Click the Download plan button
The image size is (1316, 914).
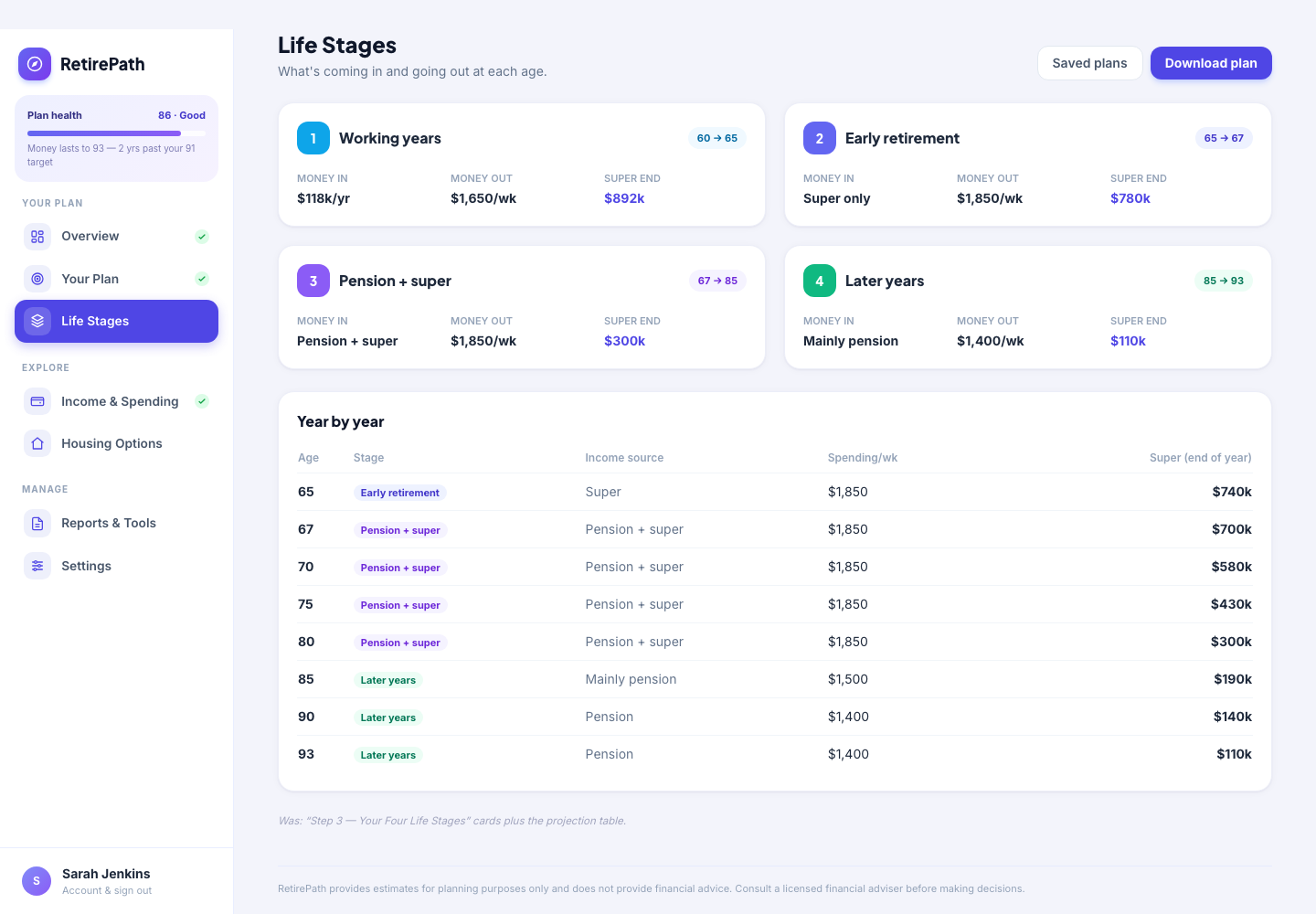tap(1211, 63)
